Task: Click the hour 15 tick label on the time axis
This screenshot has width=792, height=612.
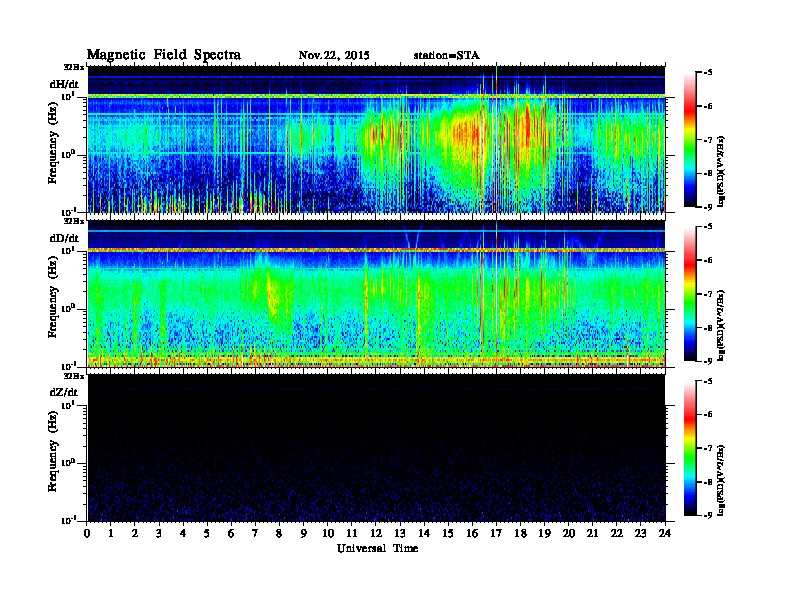Action: 448,533
